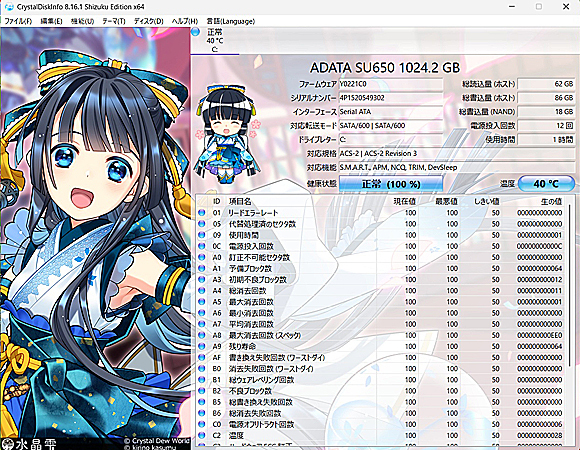Select raw value 00000000000C in row 0C
This screenshot has width=580, height=450.
pyautogui.click(x=540, y=246)
